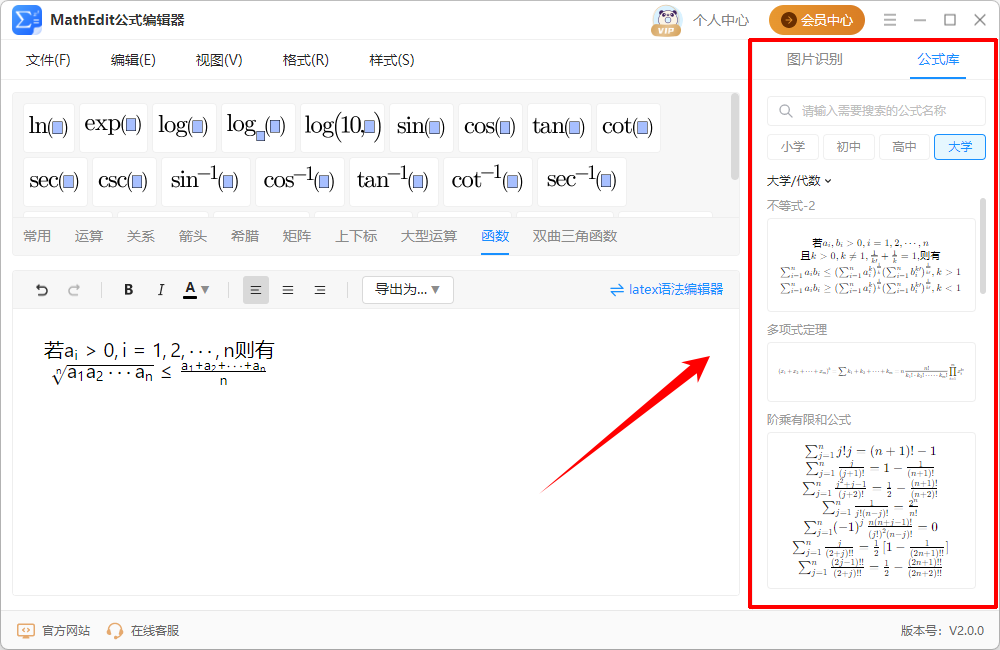Image resolution: width=1000 pixels, height=650 pixels.
Task: Switch to the 常用 symbol tab
Action: click(x=37, y=237)
